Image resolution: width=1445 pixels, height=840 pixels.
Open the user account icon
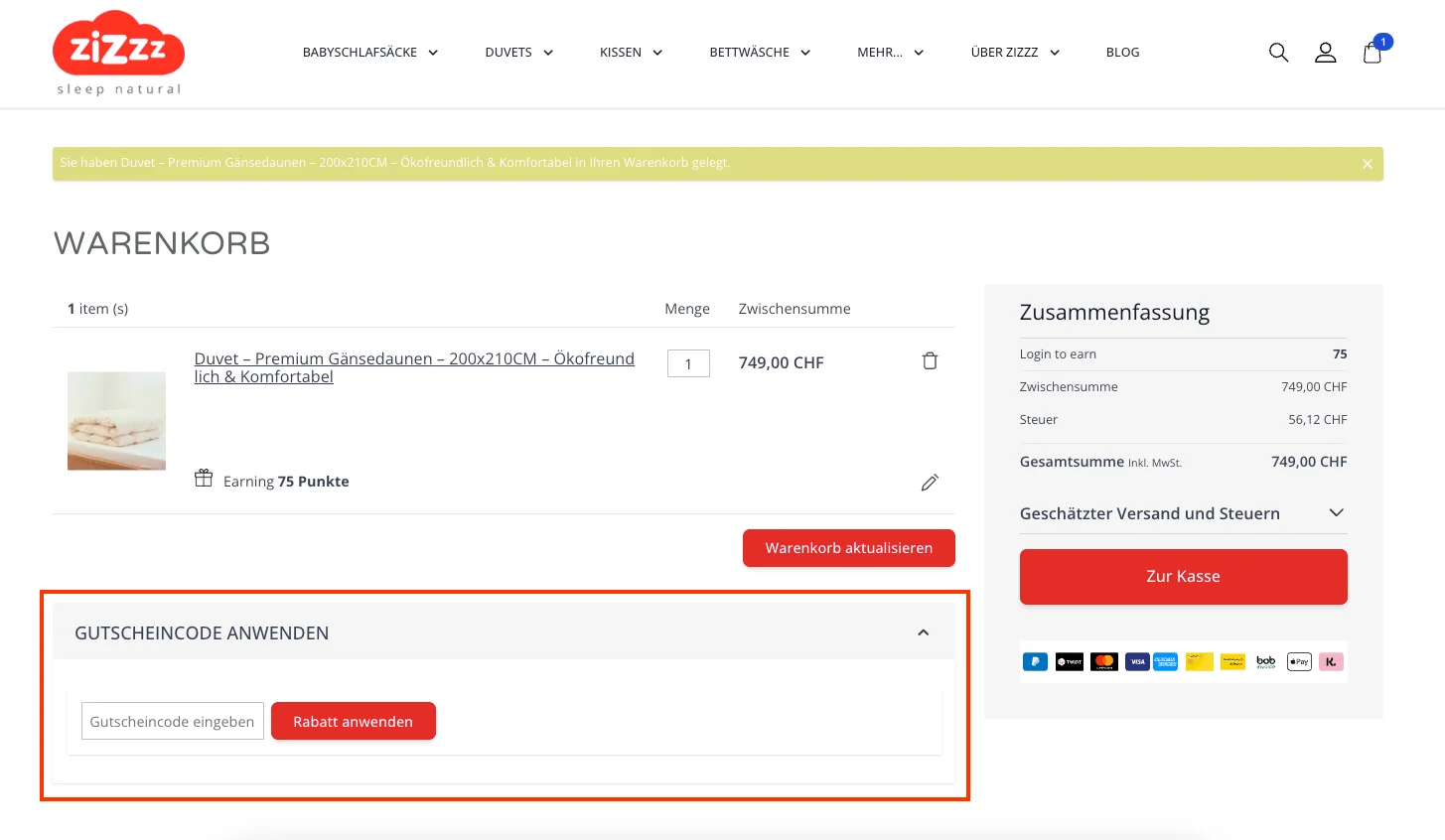[x=1325, y=53]
